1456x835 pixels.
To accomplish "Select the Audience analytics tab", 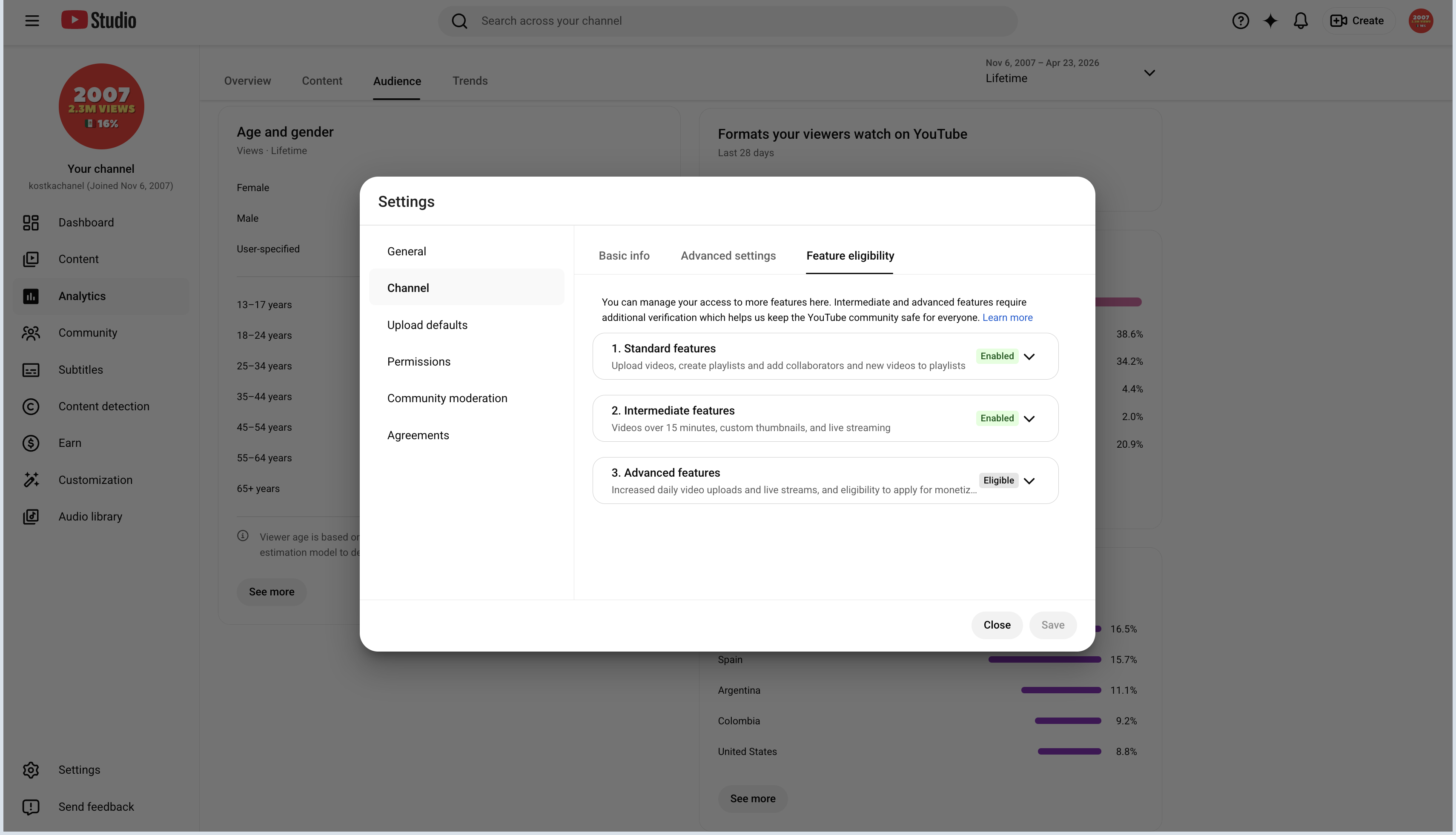I will tap(397, 81).
